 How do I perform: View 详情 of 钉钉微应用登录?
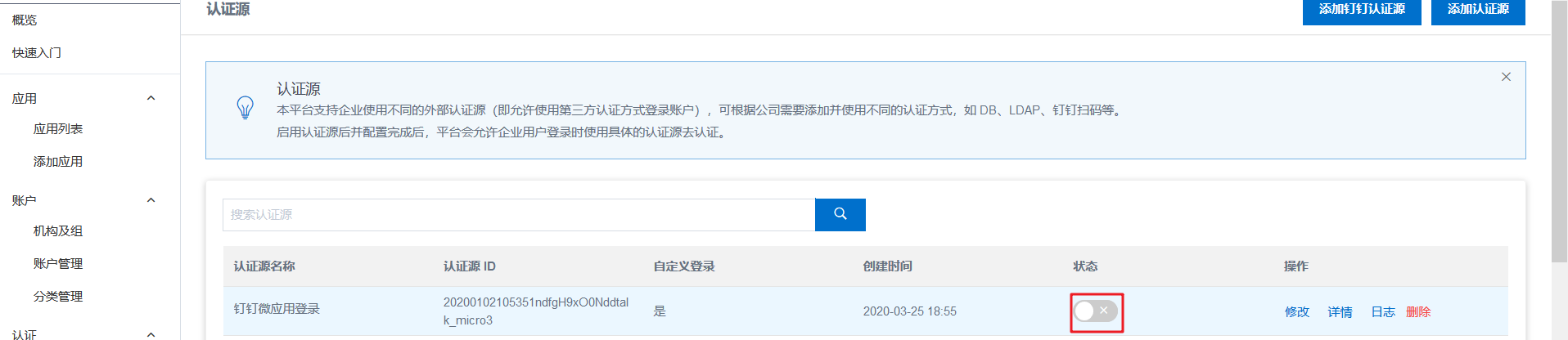click(1340, 311)
